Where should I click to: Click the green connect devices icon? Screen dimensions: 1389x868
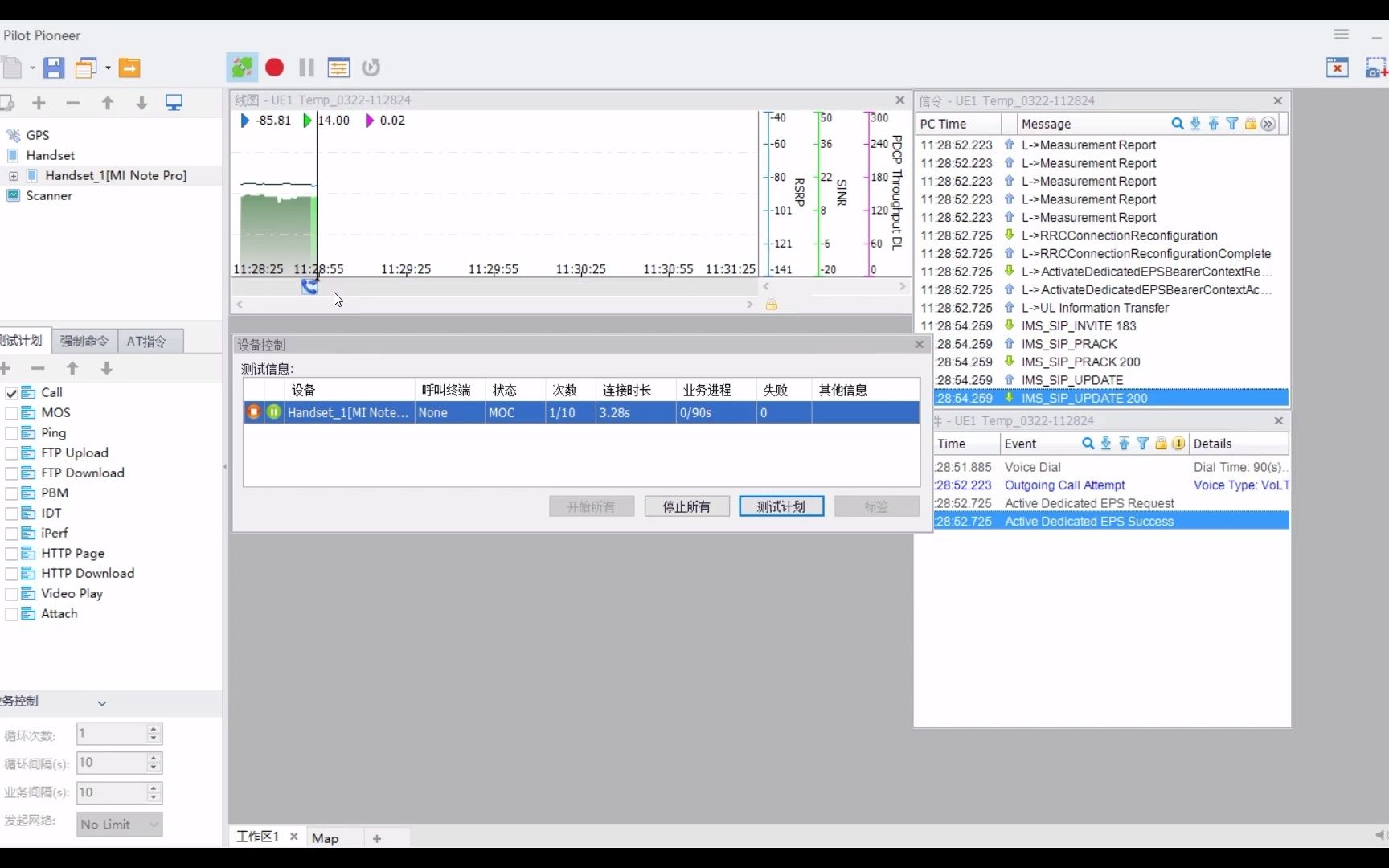point(242,68)
